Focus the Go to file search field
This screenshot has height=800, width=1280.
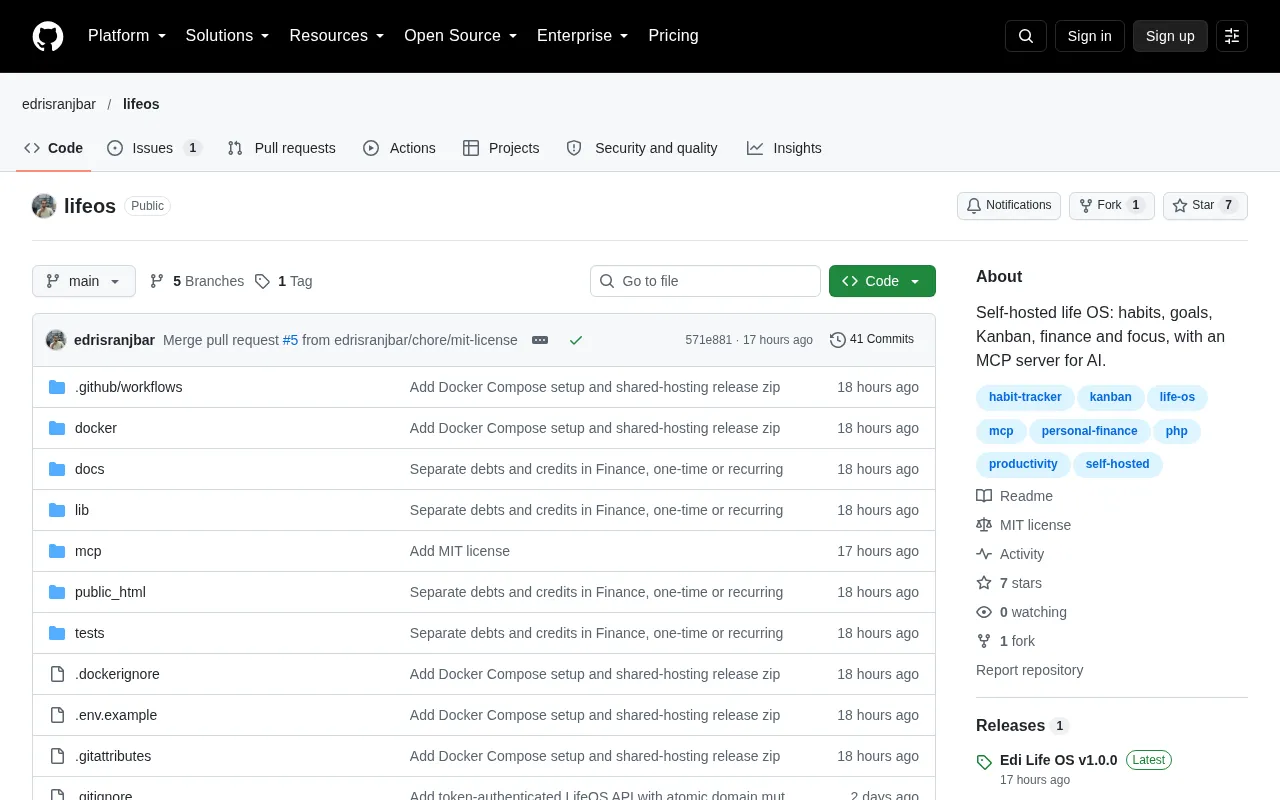(705, 281)
